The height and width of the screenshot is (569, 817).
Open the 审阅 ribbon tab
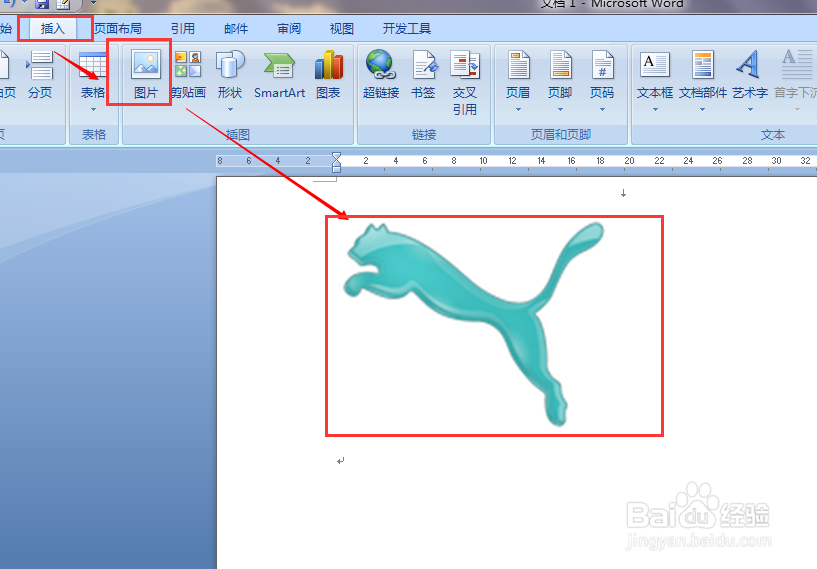point(289,29)
